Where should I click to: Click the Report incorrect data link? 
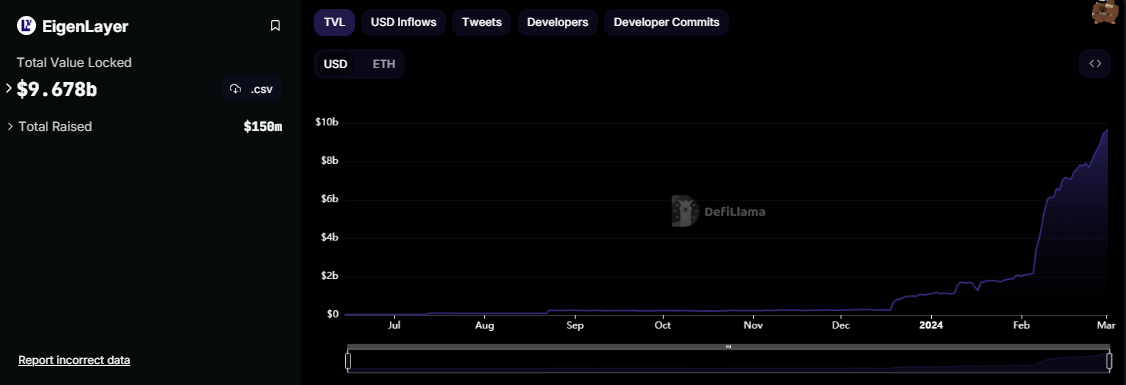point(74,360)
